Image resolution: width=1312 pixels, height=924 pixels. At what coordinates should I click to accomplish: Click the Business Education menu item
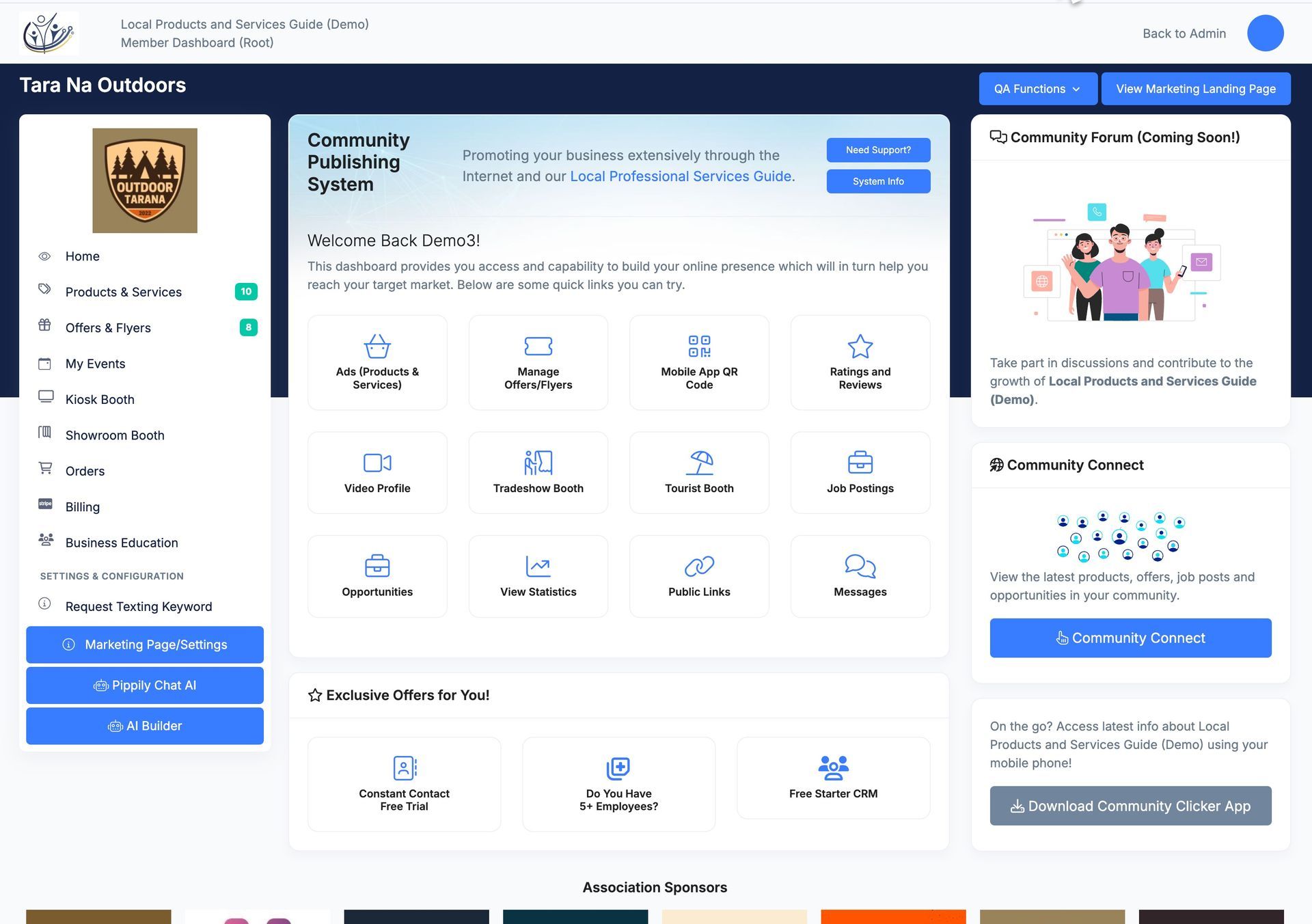coord(121,541)
